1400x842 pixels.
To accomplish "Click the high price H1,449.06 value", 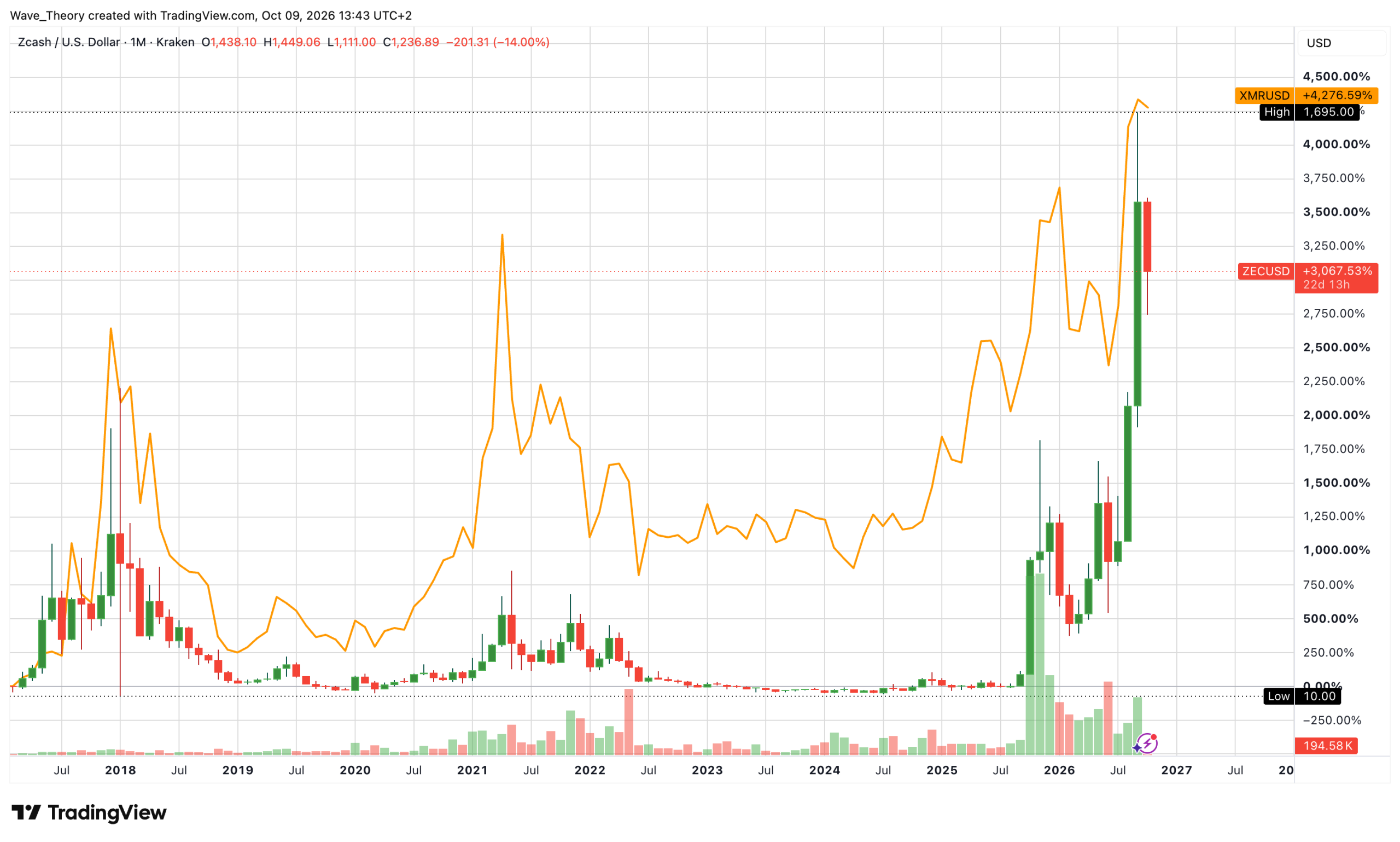I will click(292, 42).
